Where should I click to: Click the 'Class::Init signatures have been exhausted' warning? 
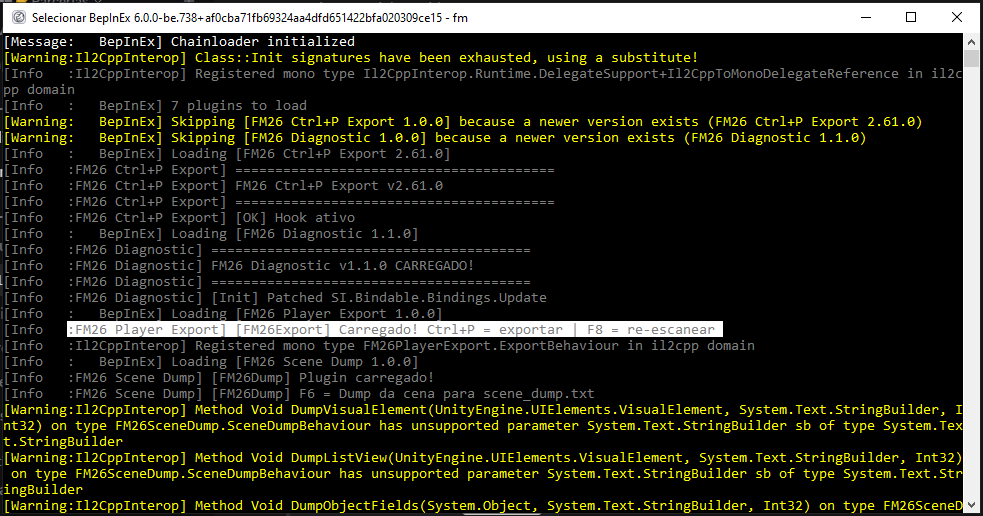pyautogui.click(x=351, y=58)
